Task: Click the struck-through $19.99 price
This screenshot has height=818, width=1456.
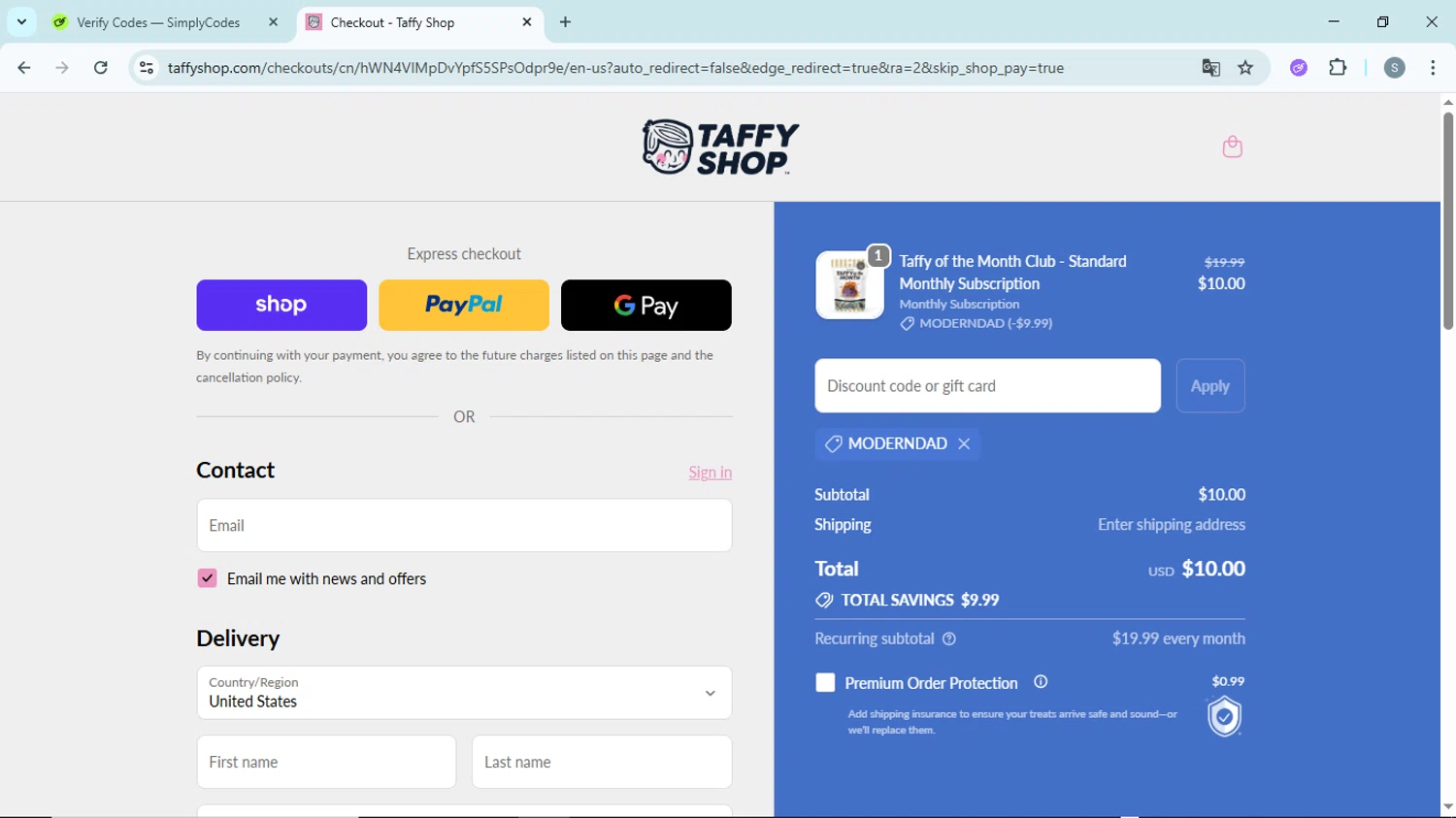Action: pyautogui.click(x=1224, y=262)
